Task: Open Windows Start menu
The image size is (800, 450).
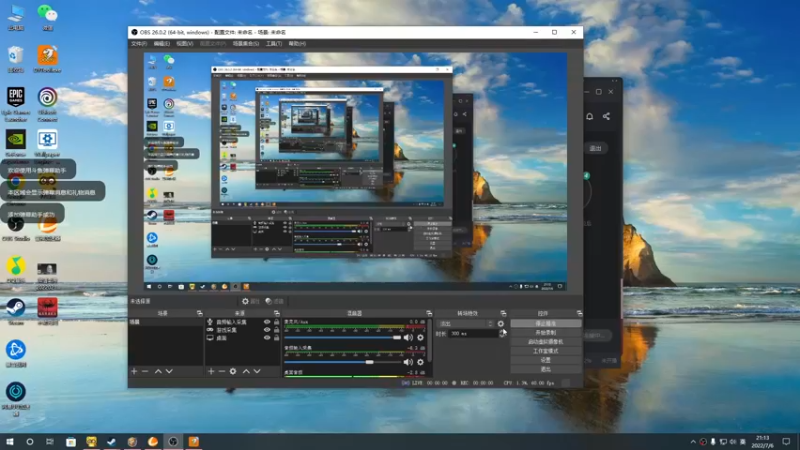Action: [10, 442]
